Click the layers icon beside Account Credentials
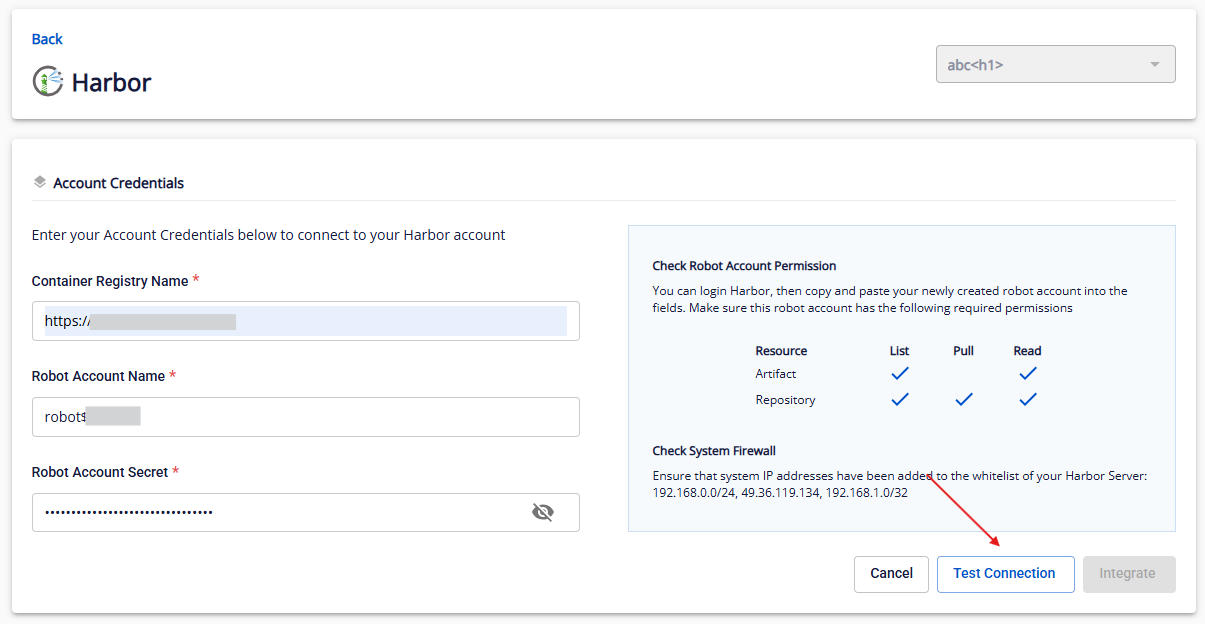This screenshot has height=624, width=1205. (x=40, y=182)
